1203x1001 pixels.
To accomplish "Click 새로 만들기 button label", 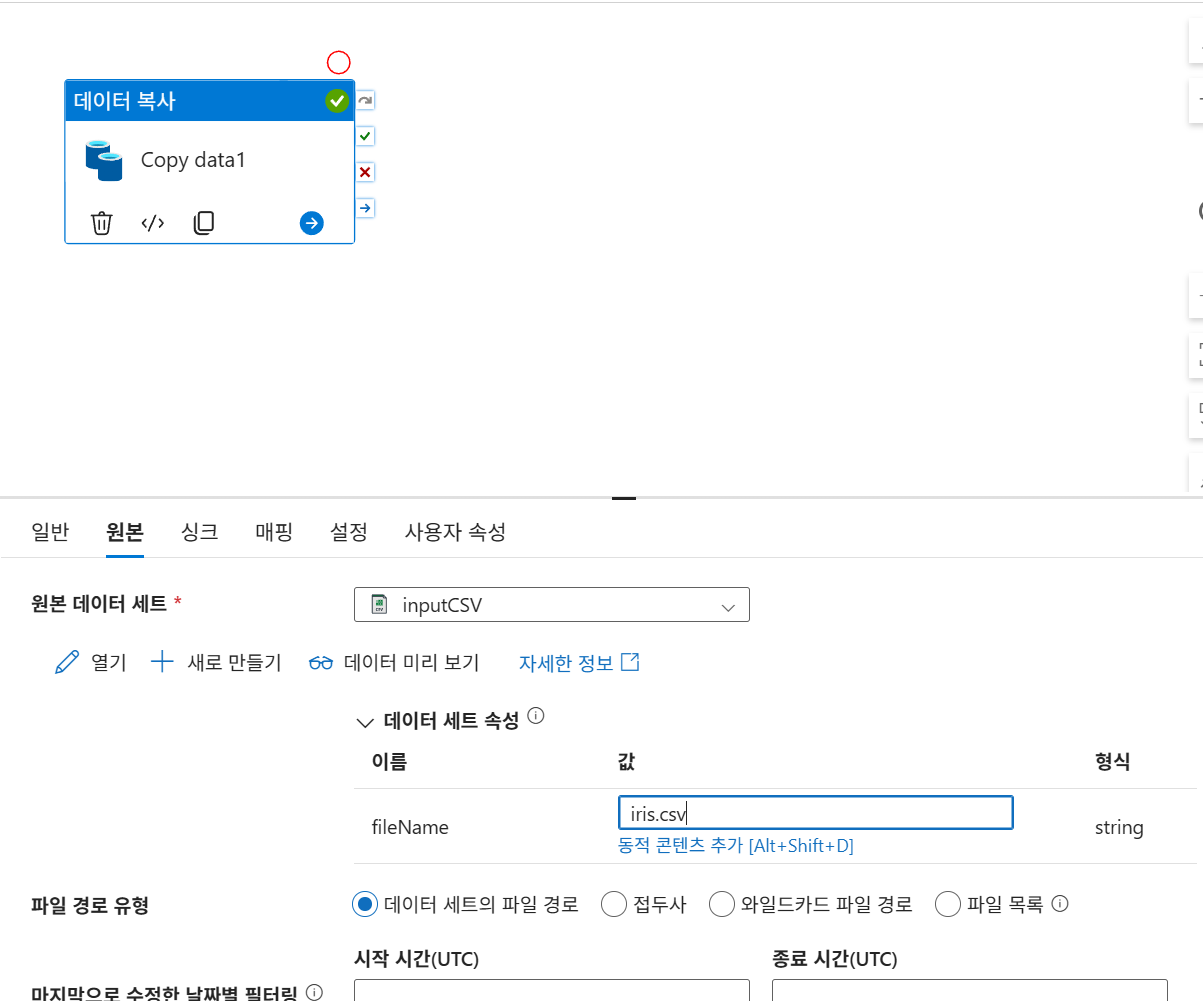I will tap(235, 663).
